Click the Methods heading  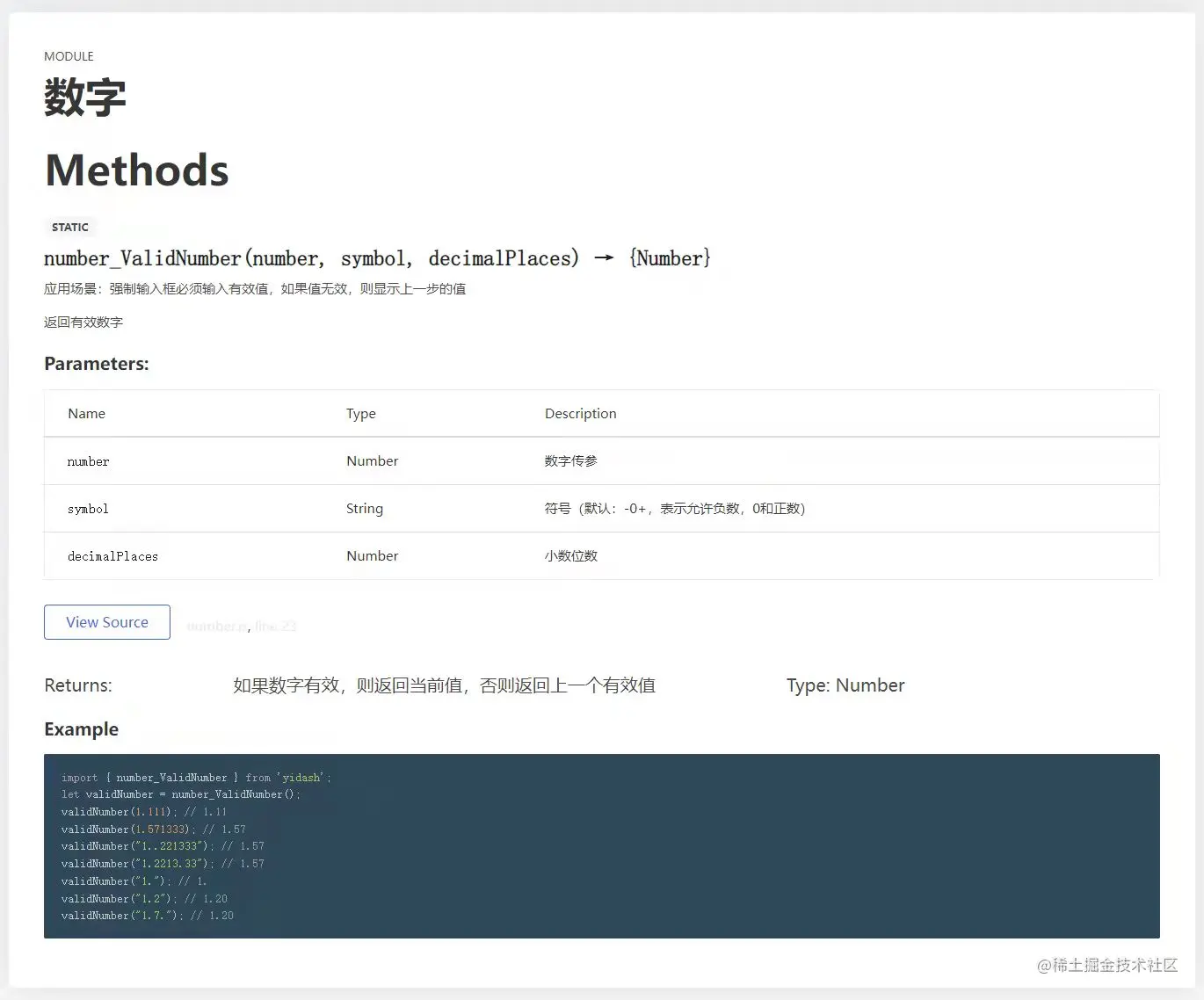tap(137, 170)
